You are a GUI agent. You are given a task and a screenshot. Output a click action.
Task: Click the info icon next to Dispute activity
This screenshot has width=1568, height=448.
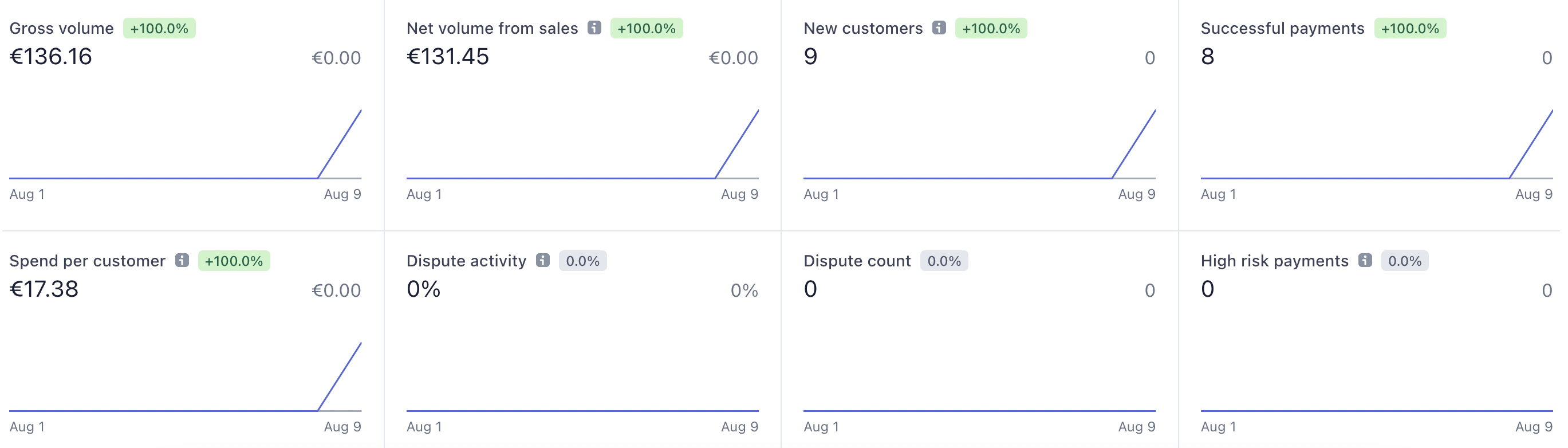point(543,261)
